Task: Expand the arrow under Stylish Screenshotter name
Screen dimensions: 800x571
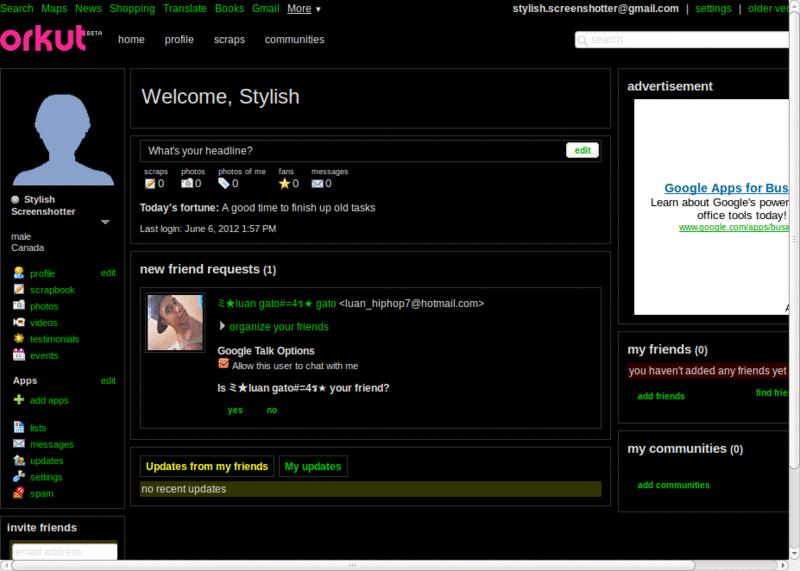Action: click(x=105, y=222)
